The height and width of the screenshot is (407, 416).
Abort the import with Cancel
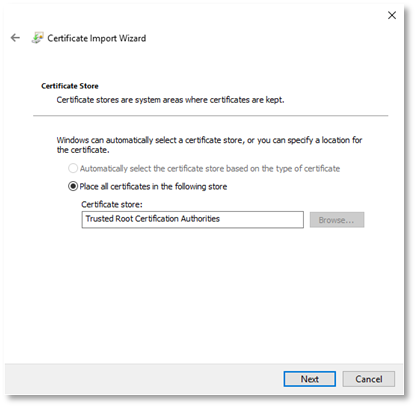[369, 379]
